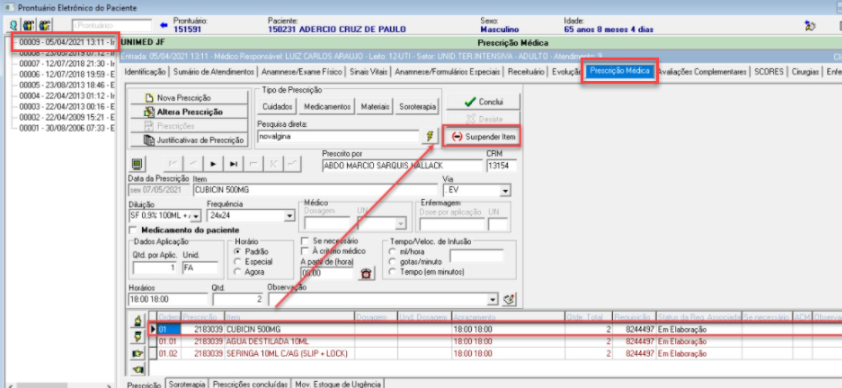Select the Prescrição Médica tab

click(620, 71)
